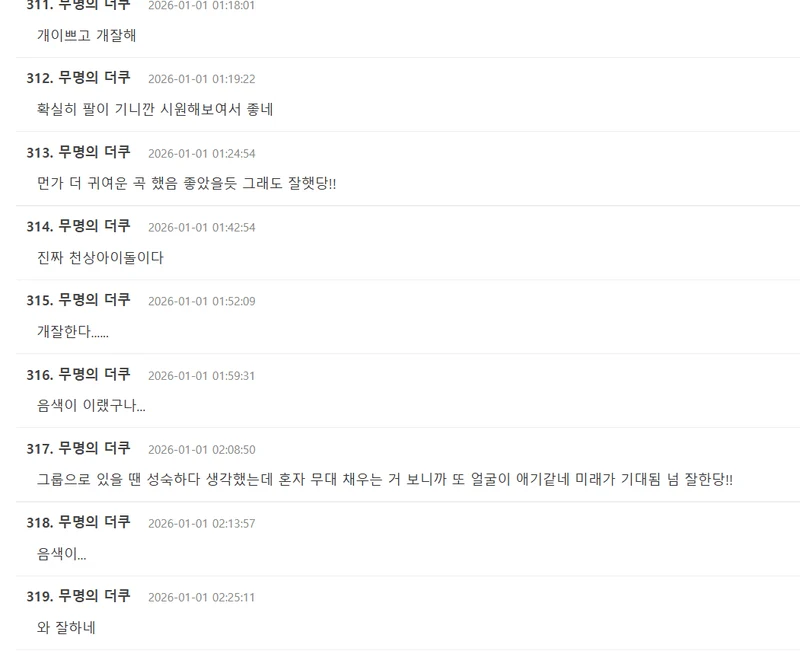Click the long comment beginning '그룹으로 있을 땐'
800x651 pixels.
tap(385, 479)
